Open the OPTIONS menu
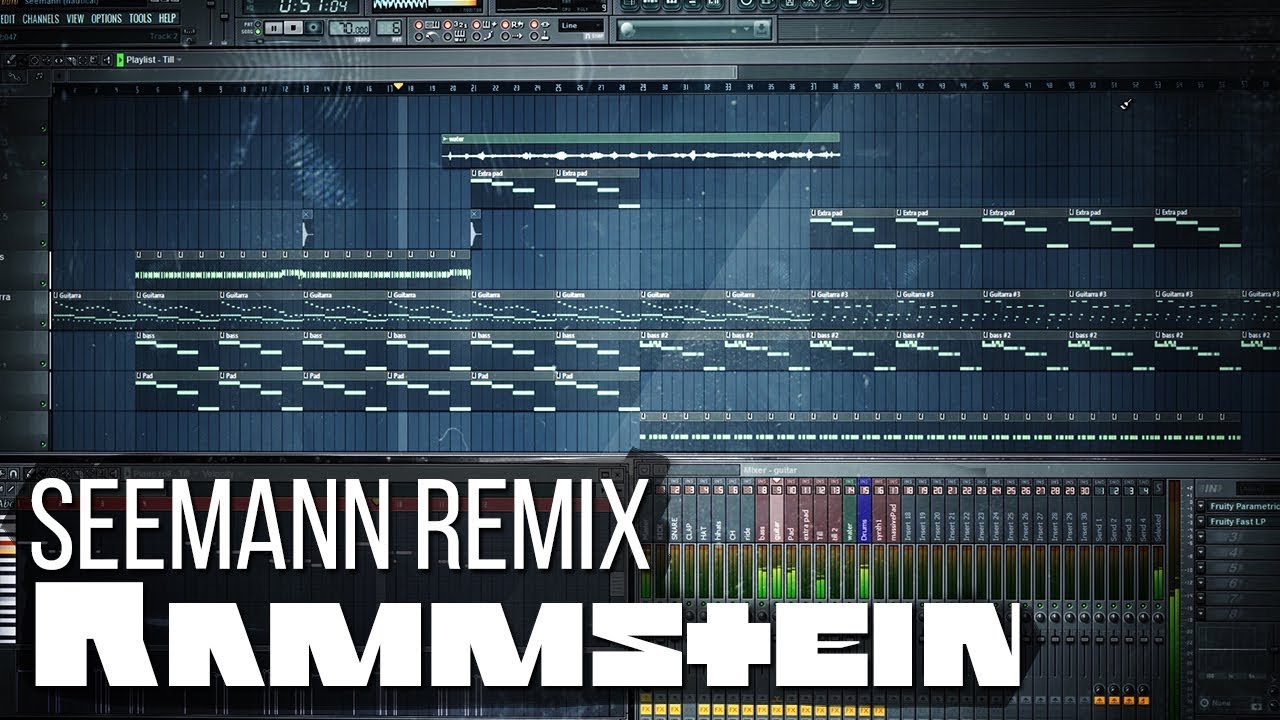 tap(106, 18)
